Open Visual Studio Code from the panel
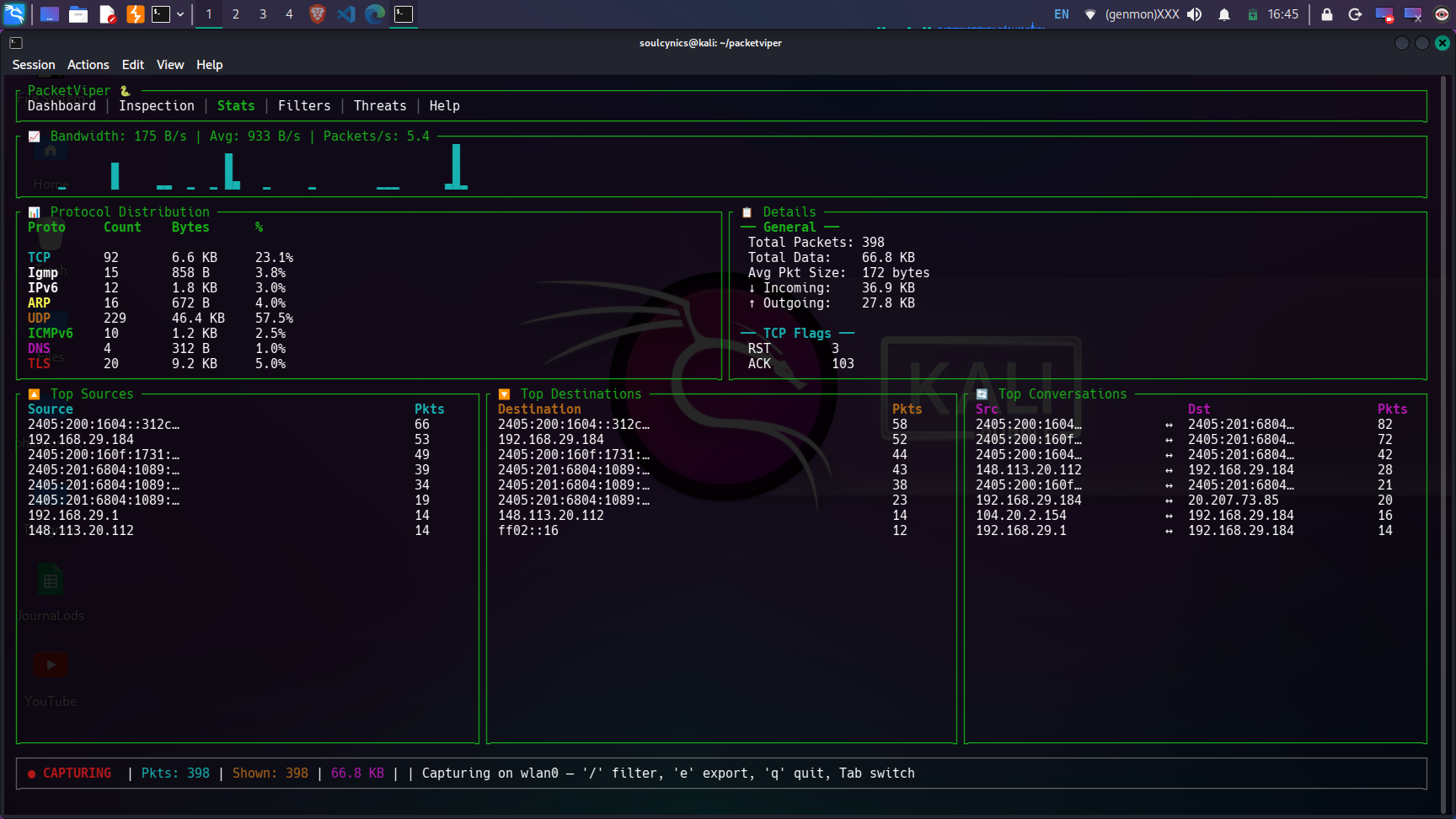Image resolution: width=1456 pixels, height=819 pixels. pos(346,14)
